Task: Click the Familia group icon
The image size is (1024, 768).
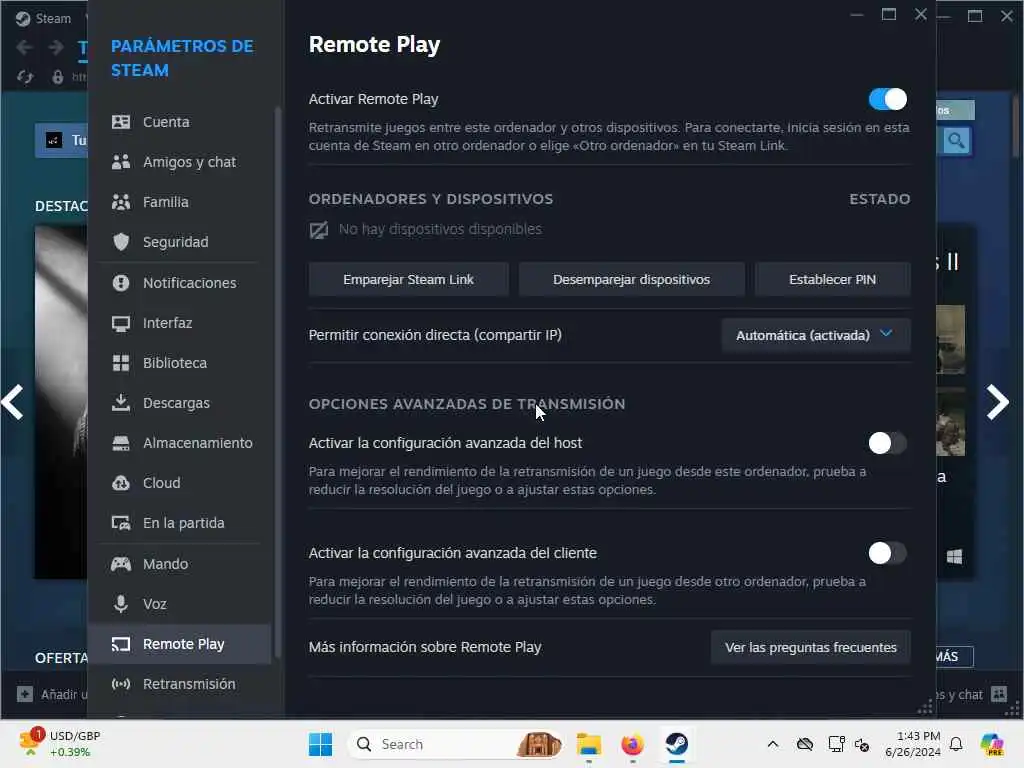Action: point(121,202)
